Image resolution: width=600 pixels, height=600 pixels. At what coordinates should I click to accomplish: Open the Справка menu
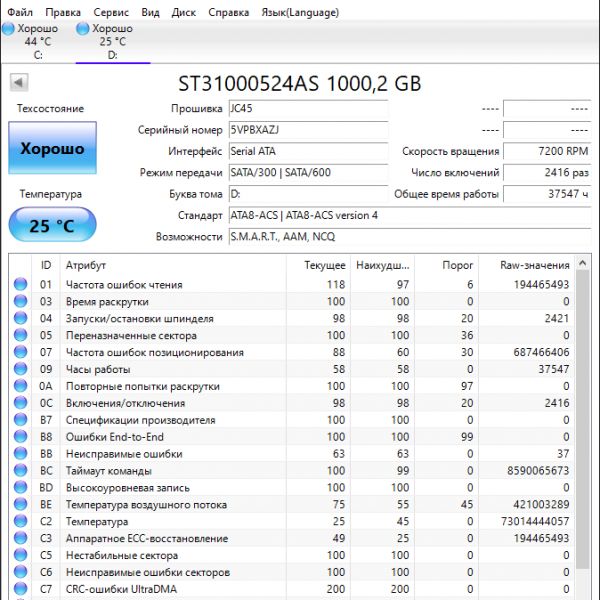pos(229,12)
